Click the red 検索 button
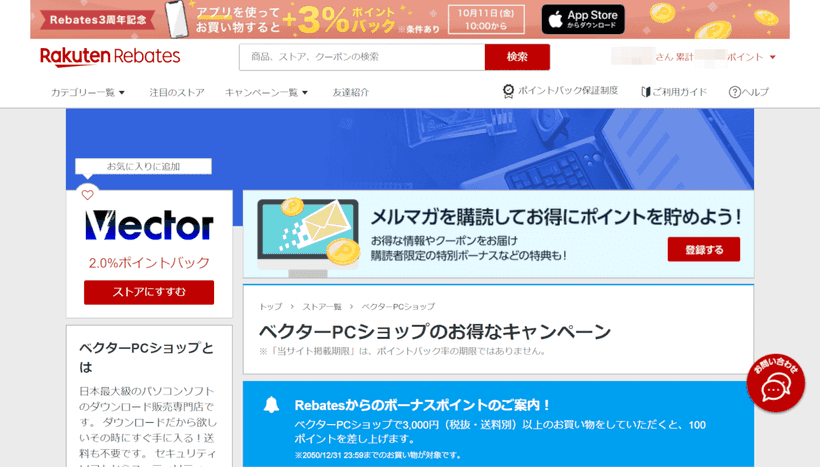 517,57
